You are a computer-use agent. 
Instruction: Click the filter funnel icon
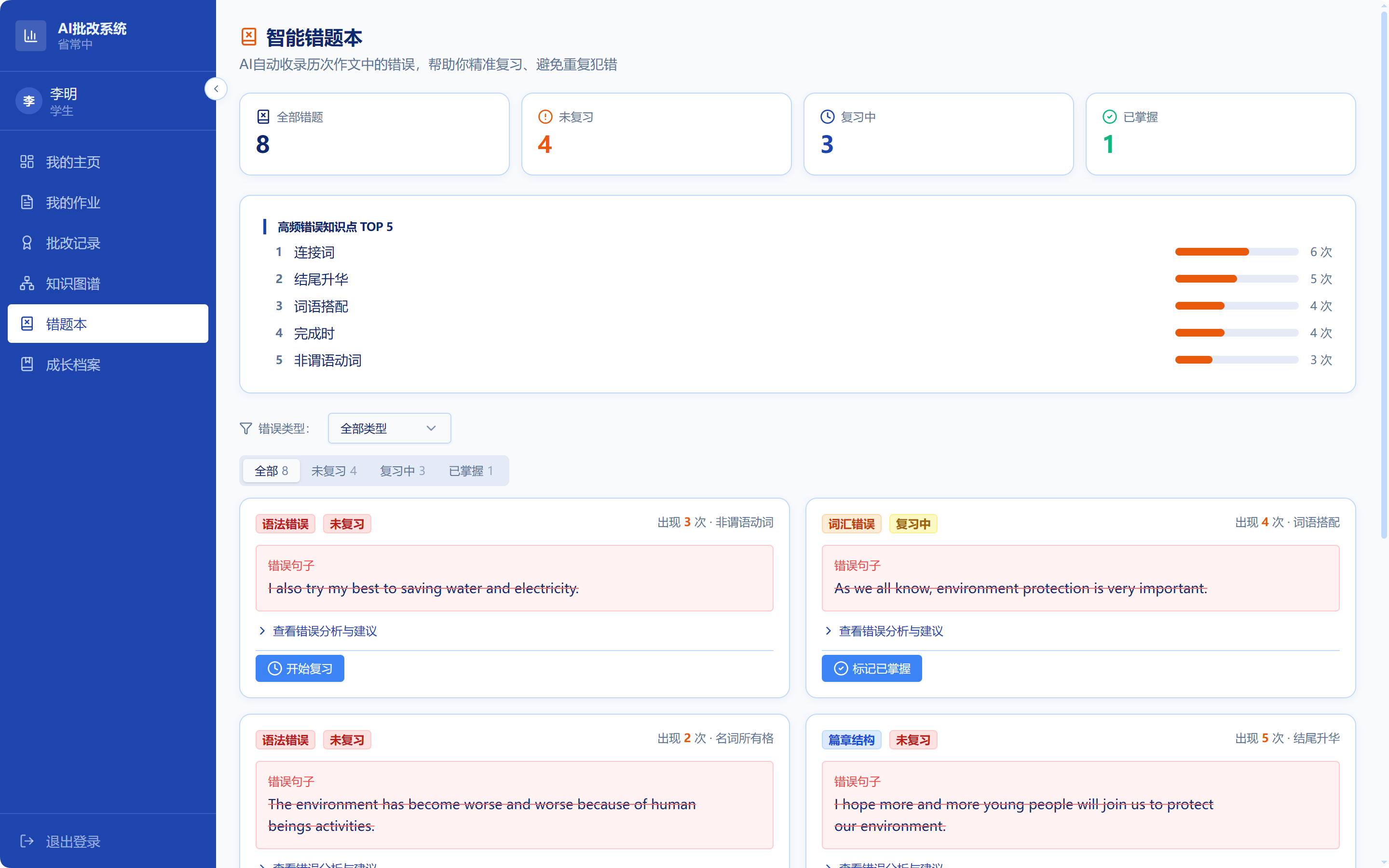pos(245,428)
